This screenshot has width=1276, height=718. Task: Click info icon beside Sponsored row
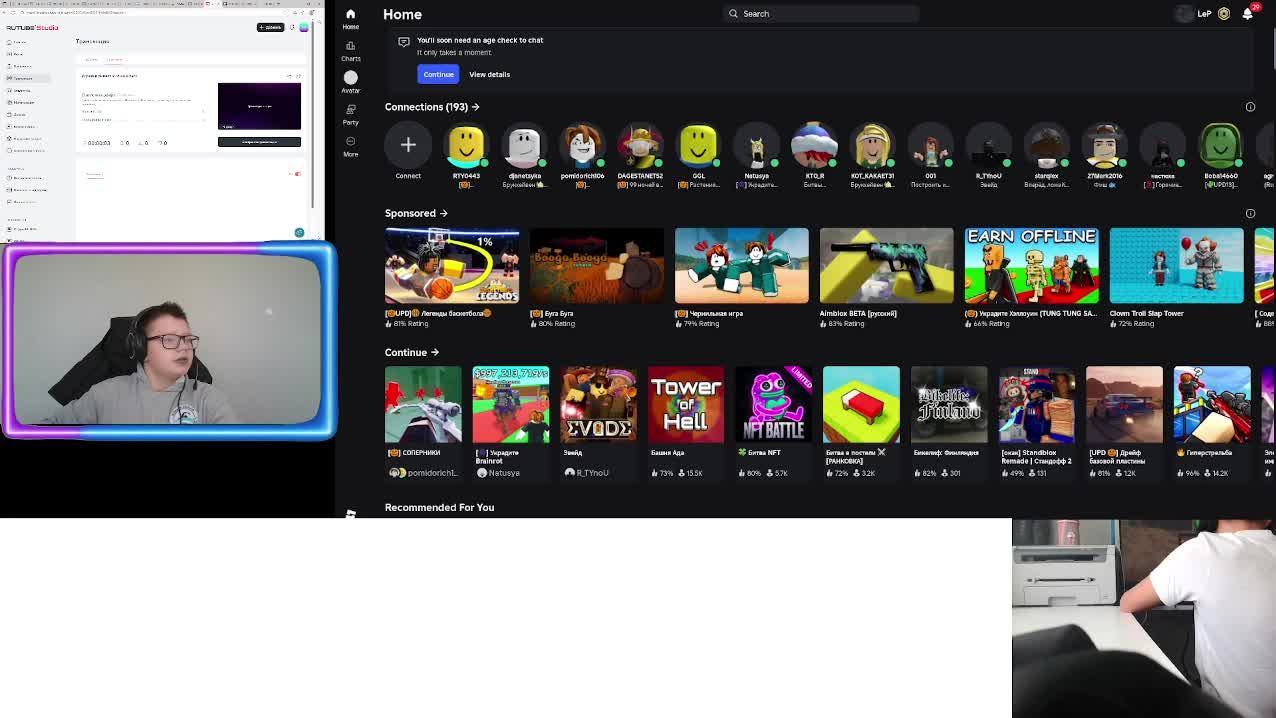[1250, 213]
